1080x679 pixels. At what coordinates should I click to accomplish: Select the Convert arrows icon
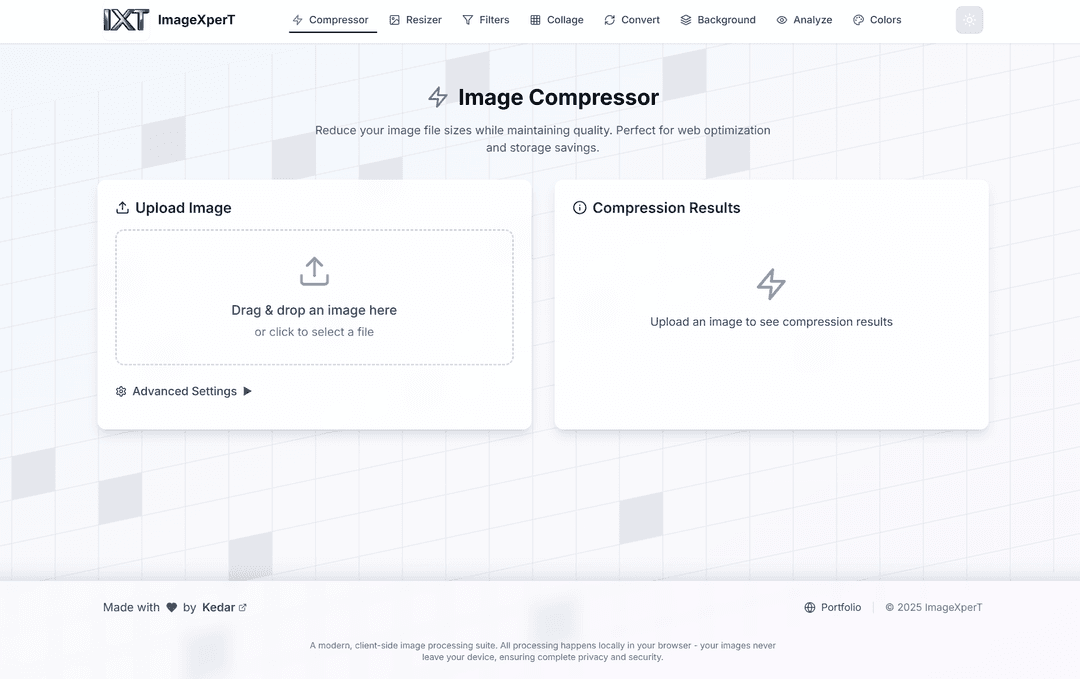[x=610, y=20]
